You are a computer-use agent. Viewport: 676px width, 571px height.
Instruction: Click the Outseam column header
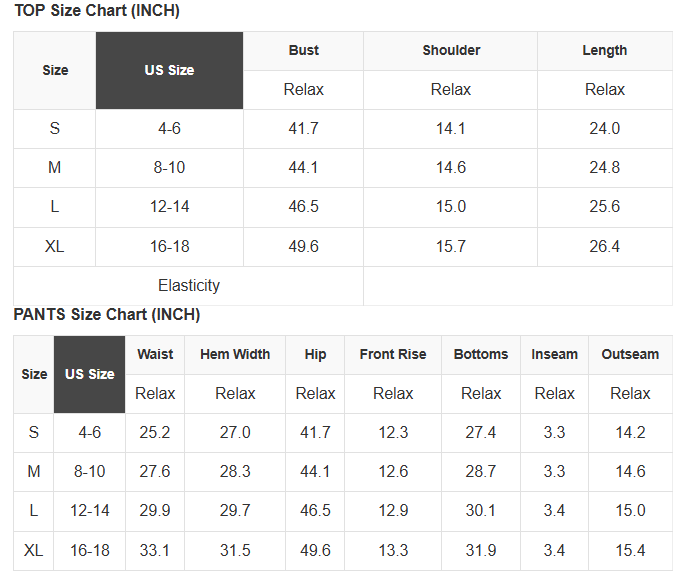point(630,355)
